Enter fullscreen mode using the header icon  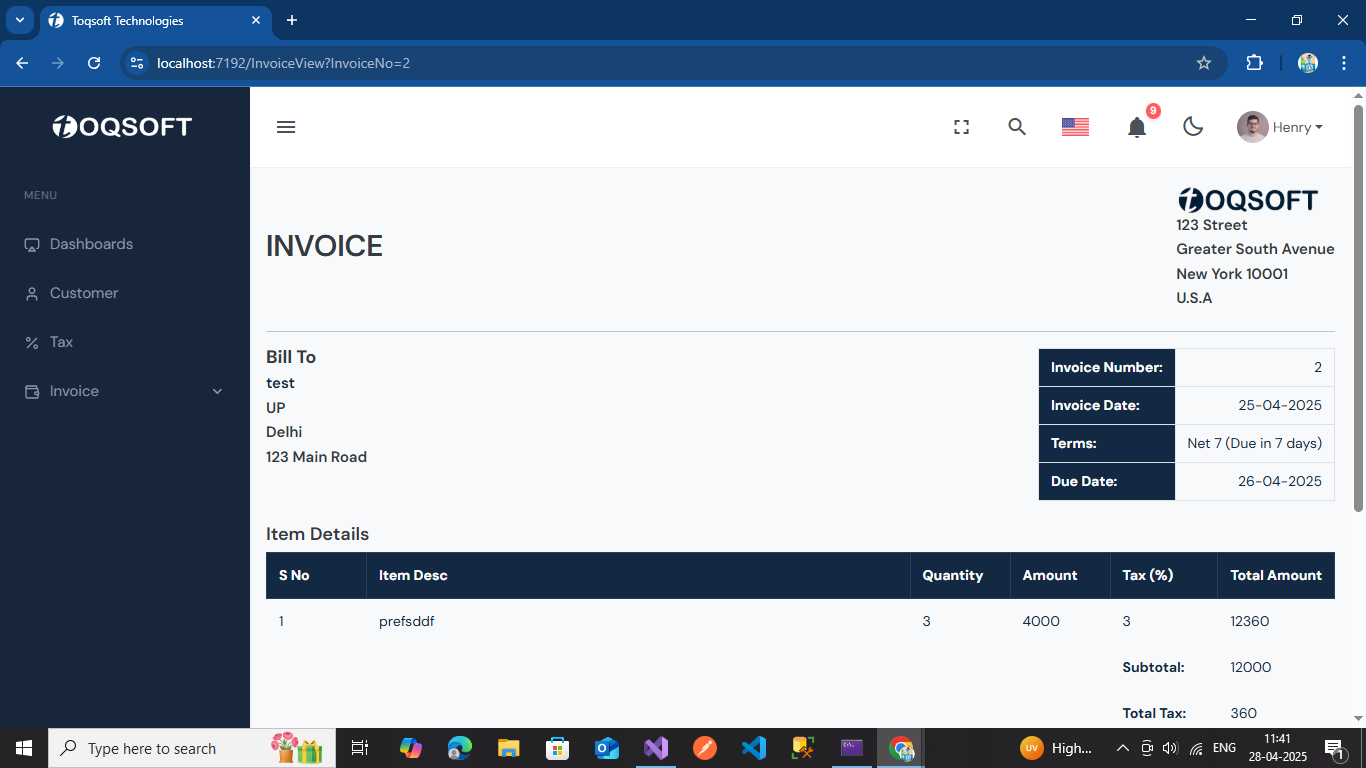pyautogui.click(x=961, y=127)
